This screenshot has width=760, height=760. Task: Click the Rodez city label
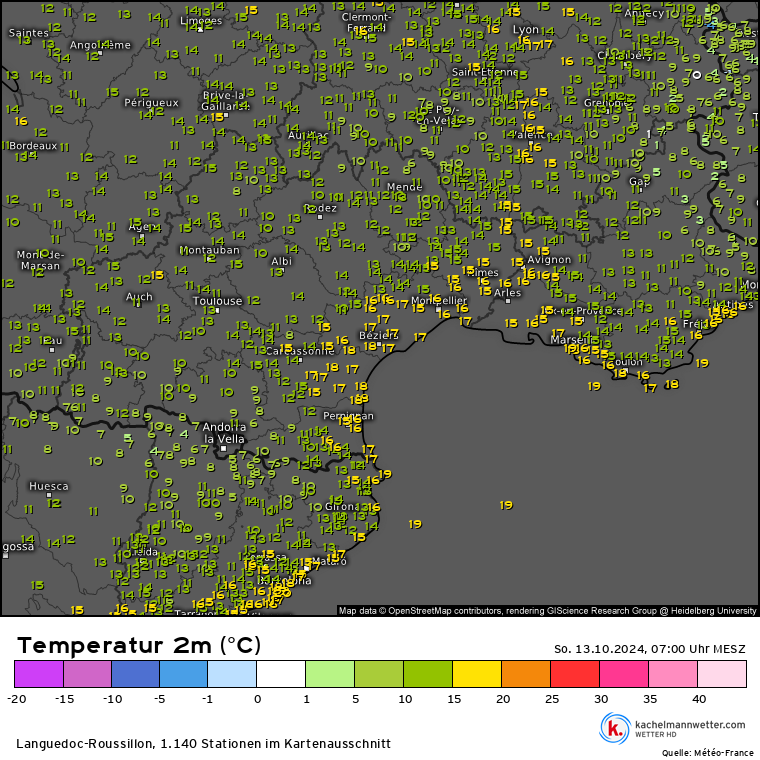[x=320, y=208]
